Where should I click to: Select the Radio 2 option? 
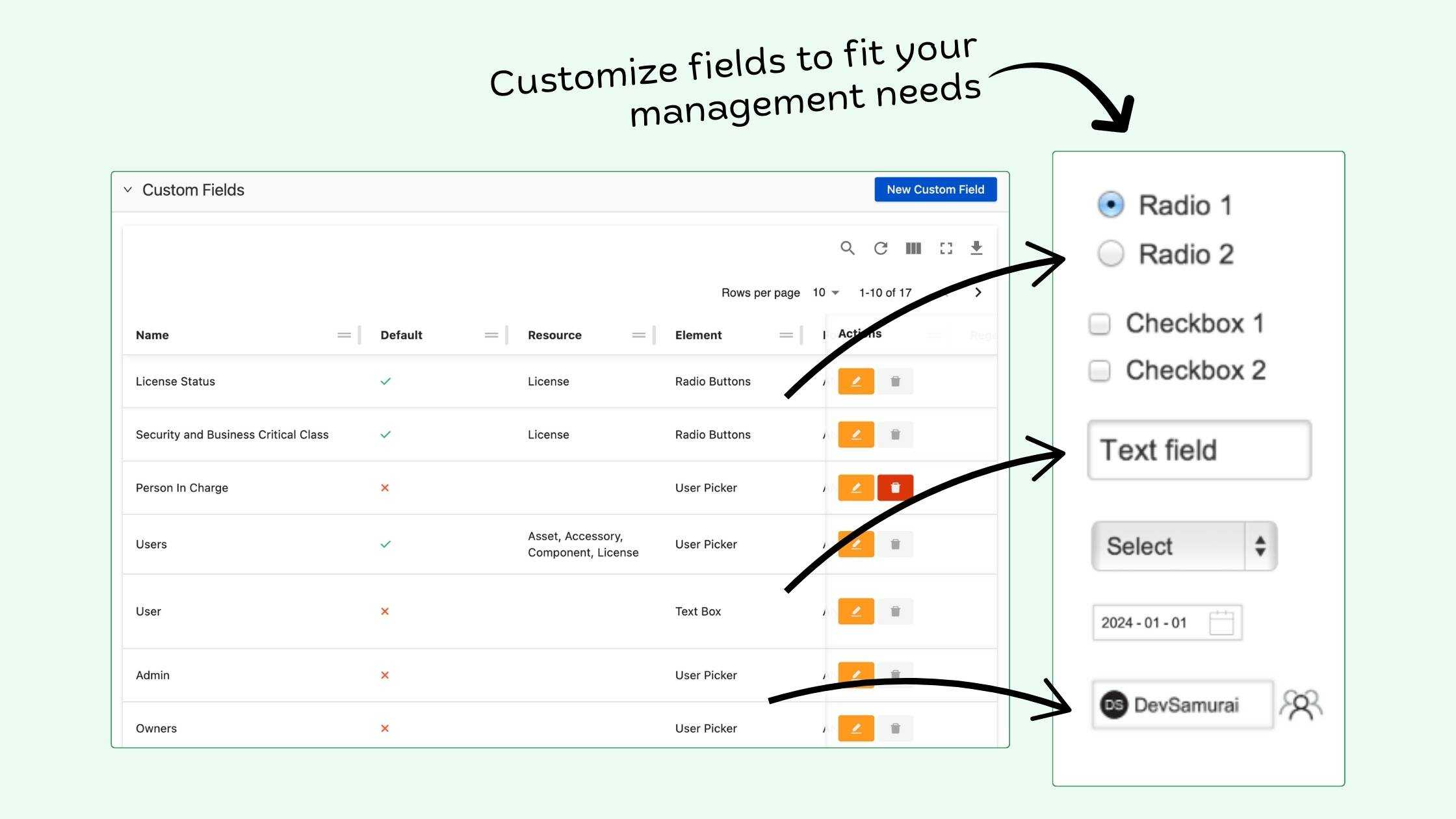coord(1111,253)
